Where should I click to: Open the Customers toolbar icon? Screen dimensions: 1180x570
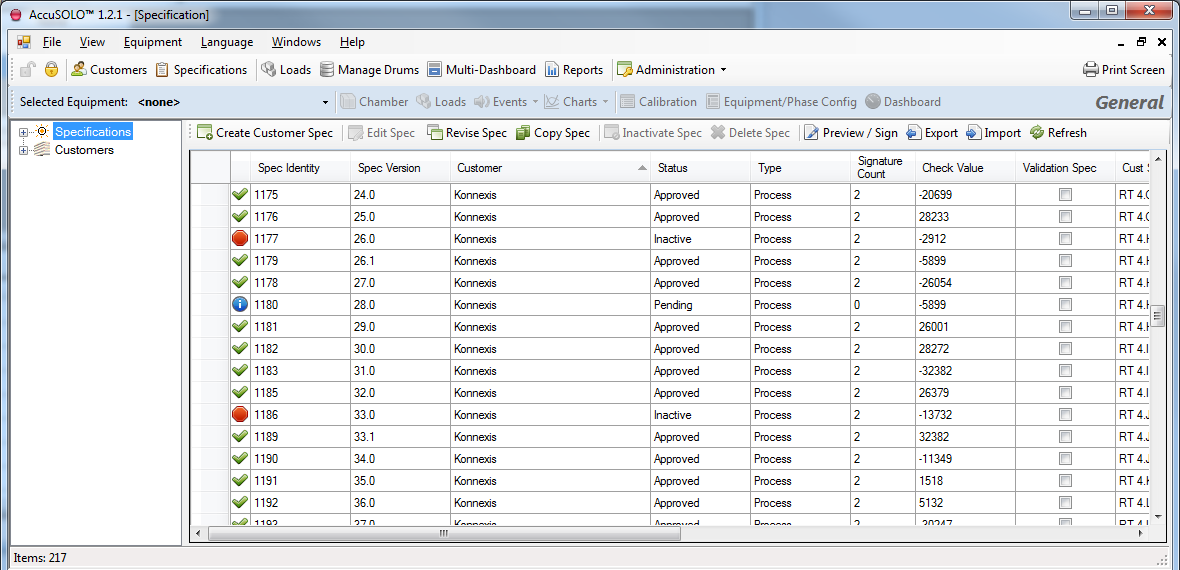[x=79, y=70]
